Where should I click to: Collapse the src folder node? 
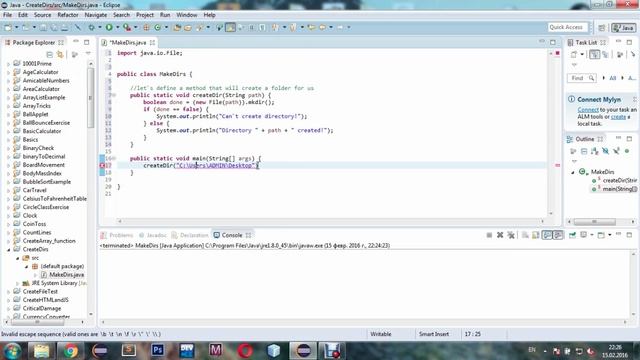tap(18, 258)
